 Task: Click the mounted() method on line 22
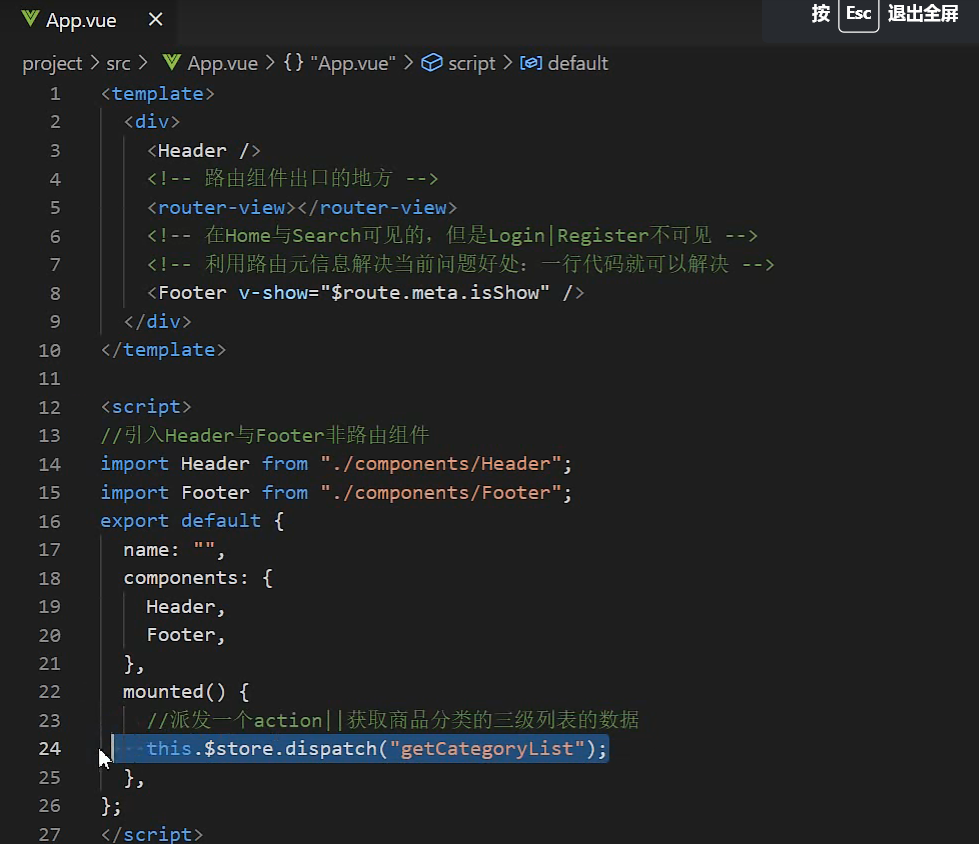[174, 692]
